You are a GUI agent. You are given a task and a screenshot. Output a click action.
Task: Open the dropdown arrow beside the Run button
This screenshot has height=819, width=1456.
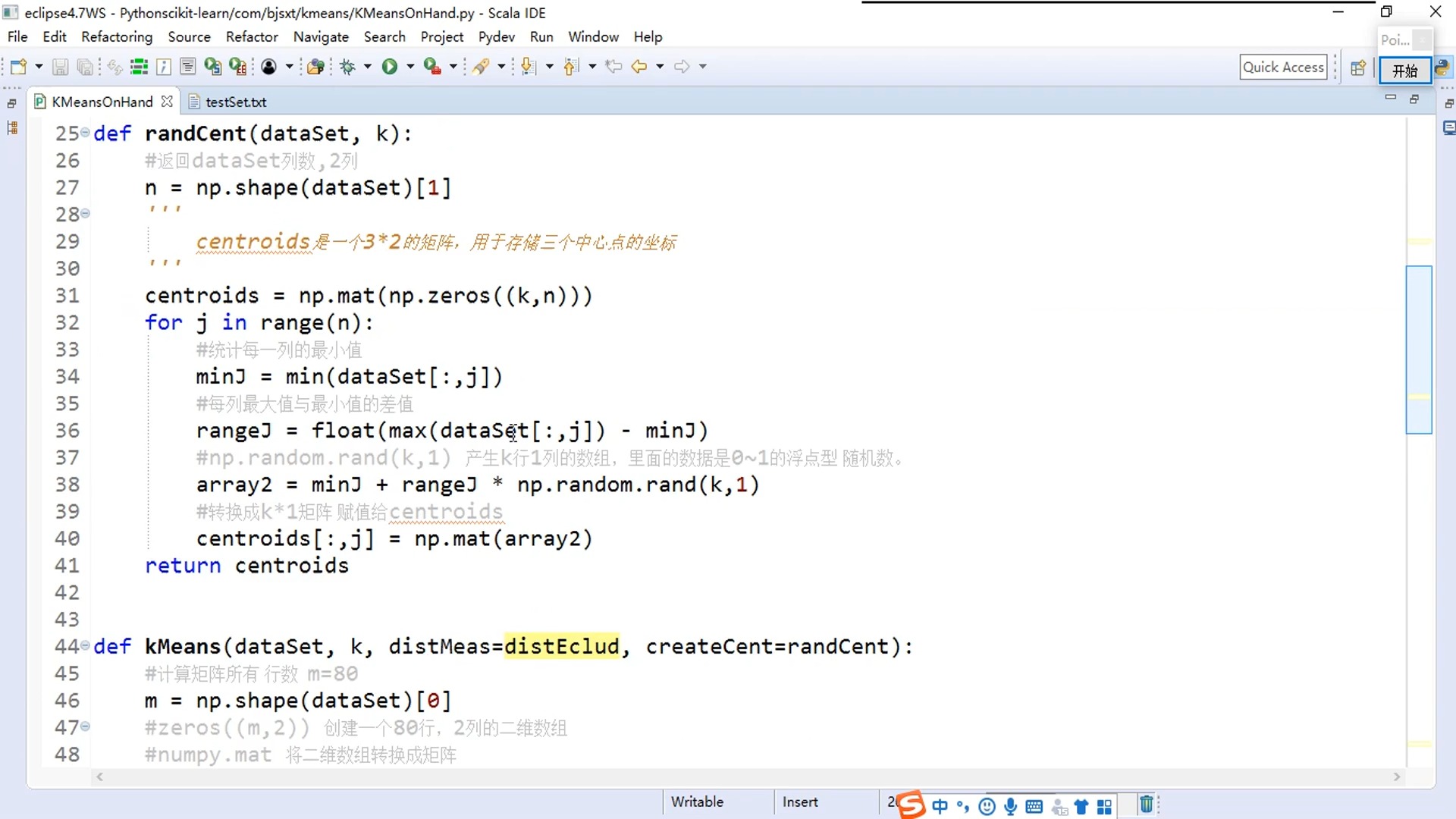pos(410,67)
